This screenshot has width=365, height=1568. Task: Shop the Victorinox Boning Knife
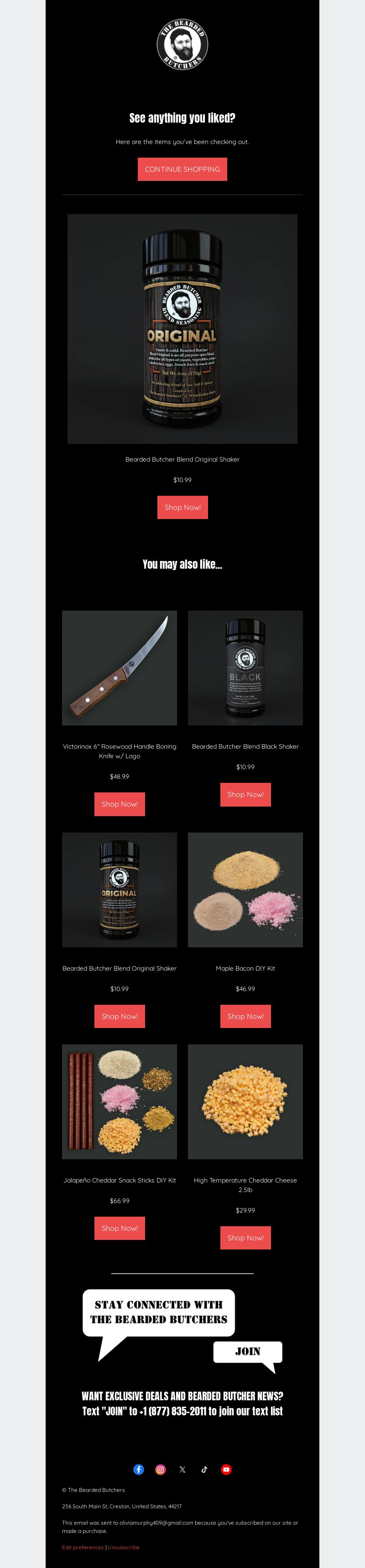120,803
